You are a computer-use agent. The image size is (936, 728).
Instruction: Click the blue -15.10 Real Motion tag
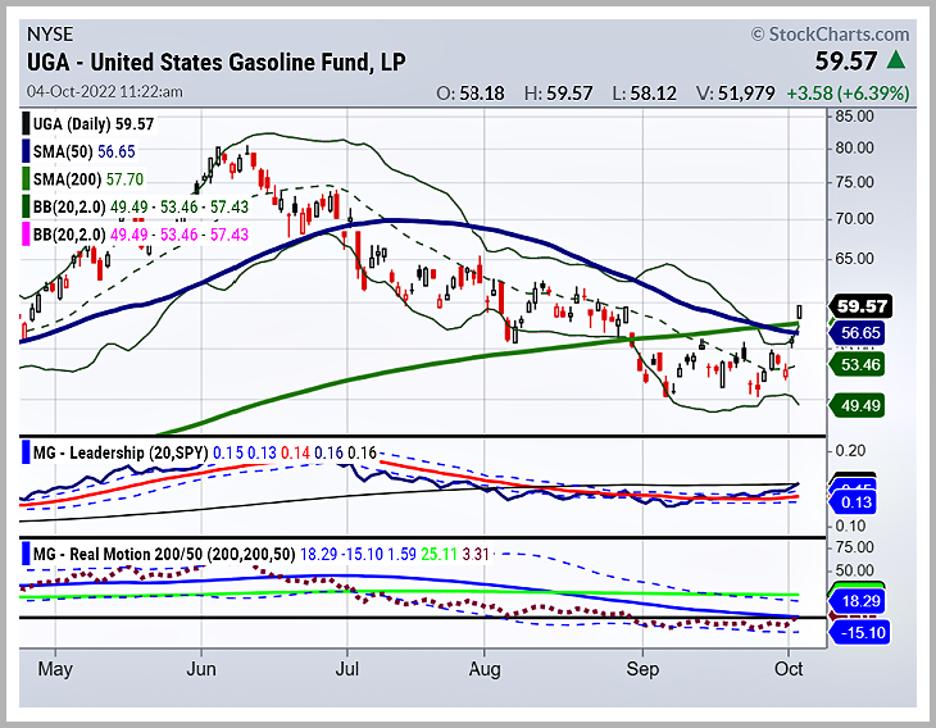click(x=859, y=632)
